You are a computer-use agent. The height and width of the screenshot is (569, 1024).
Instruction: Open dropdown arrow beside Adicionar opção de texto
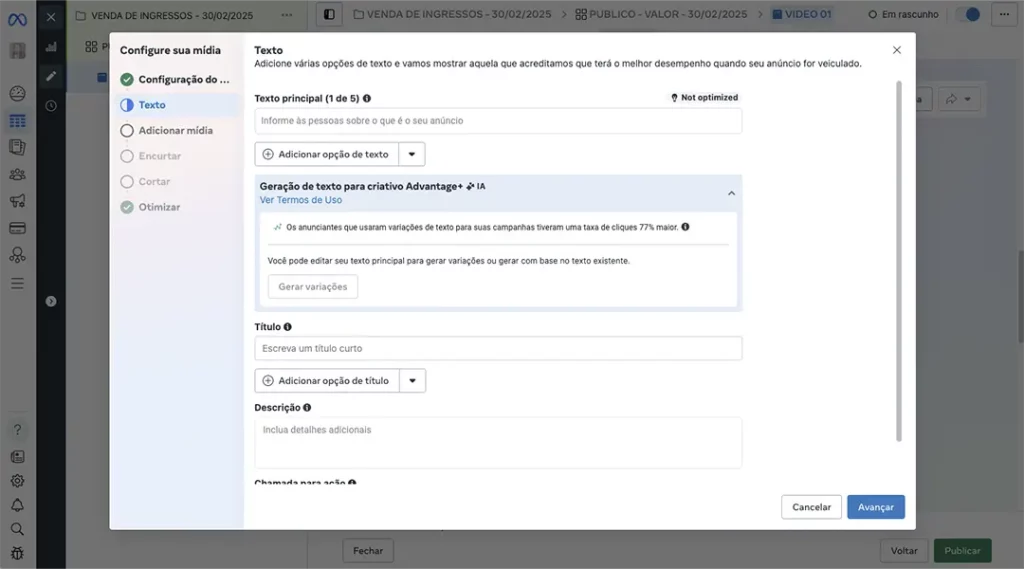[x=412, y=155]
